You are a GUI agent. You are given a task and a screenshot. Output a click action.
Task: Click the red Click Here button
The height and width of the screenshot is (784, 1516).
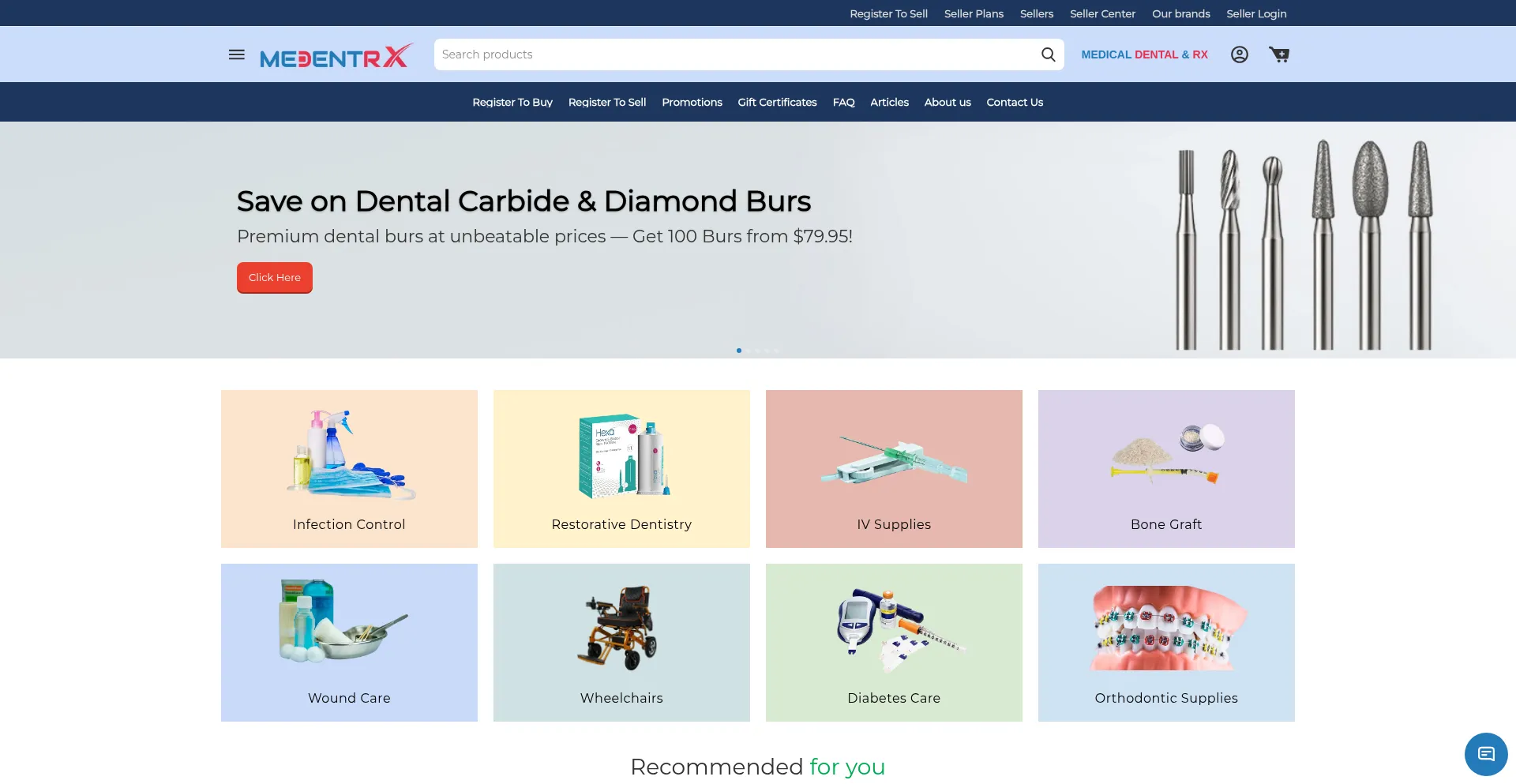[275, 278]
